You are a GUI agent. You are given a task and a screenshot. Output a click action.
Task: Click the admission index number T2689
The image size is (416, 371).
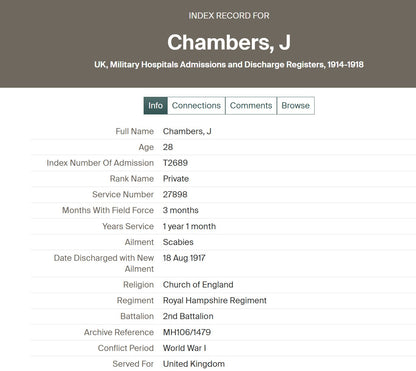(x=175, y=163)
